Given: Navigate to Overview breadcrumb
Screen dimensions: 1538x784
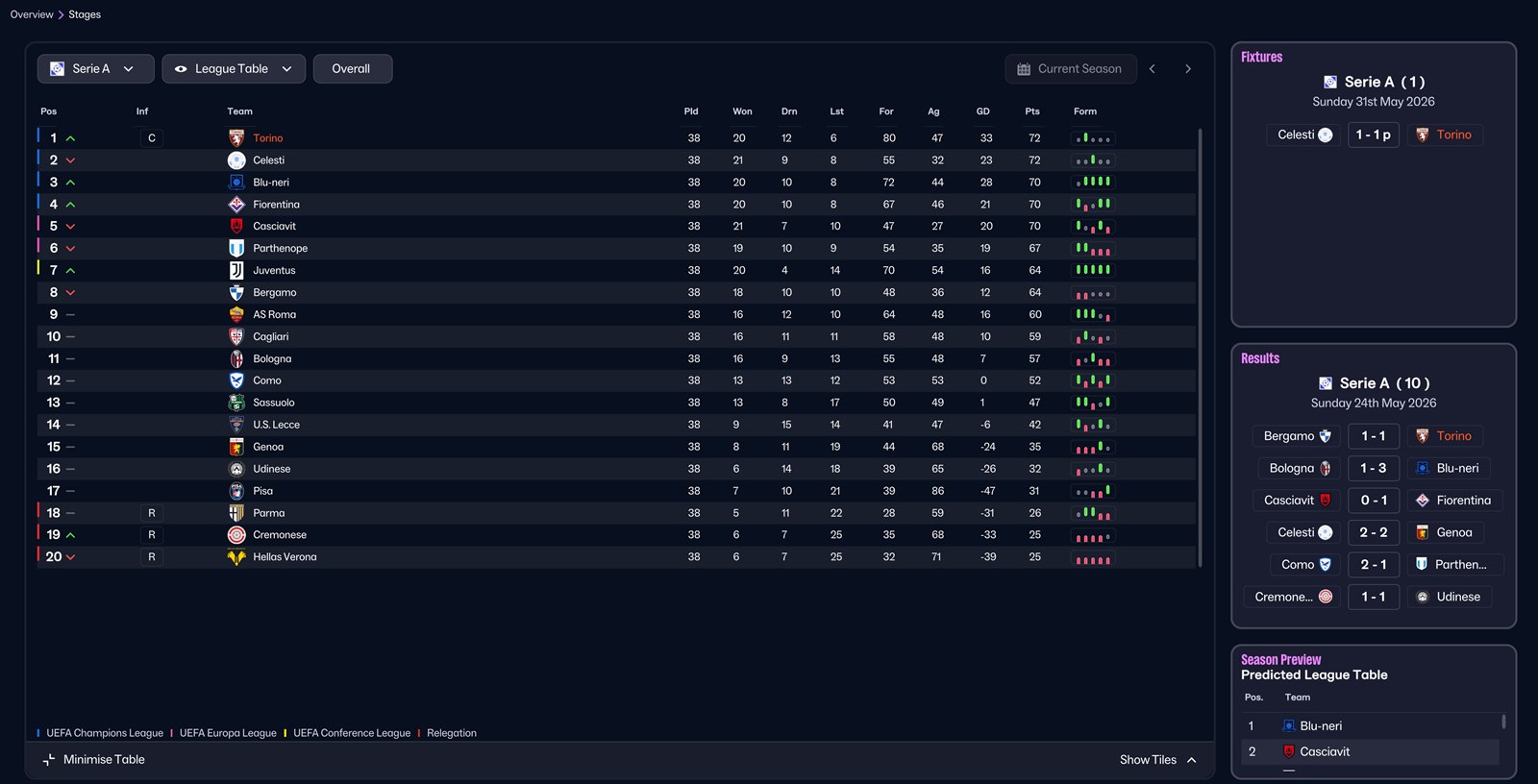Looking at the screenshot, I should pos(32,14).
